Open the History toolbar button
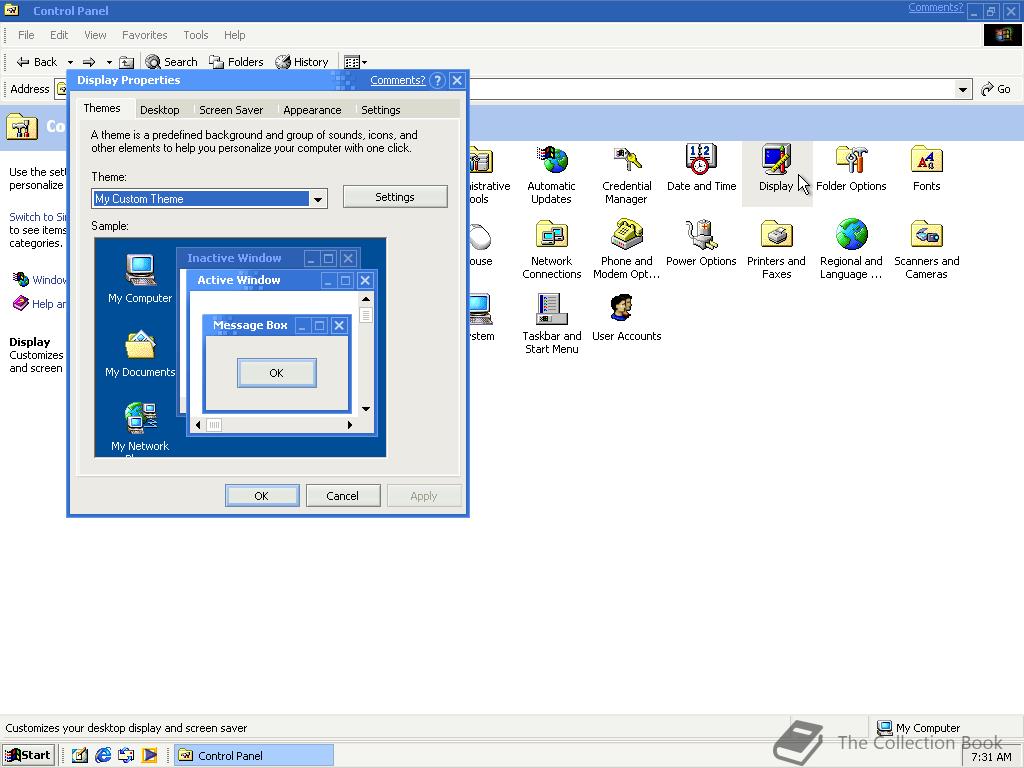1024x768 pixels. click(302, 62)
